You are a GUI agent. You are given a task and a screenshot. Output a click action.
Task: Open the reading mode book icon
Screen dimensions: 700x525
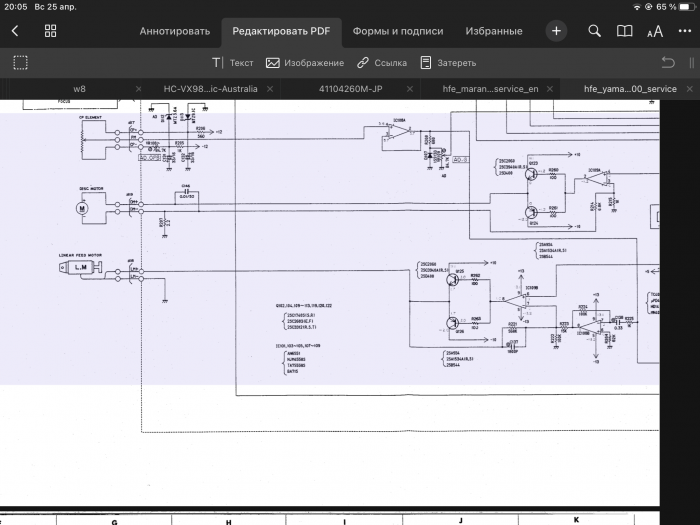pos(625,31)
